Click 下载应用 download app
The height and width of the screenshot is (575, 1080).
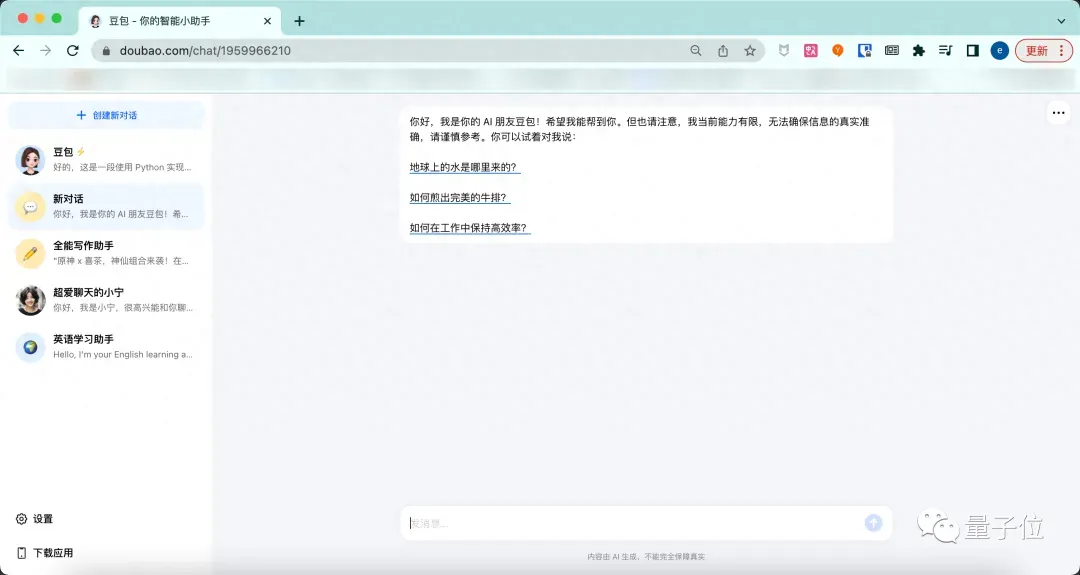click(44, 553)
